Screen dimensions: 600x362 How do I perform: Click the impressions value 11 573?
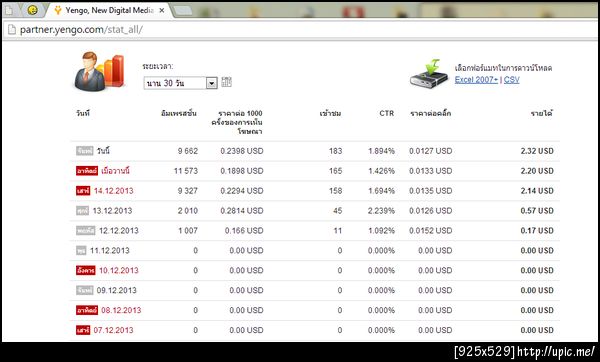(186, 171)
